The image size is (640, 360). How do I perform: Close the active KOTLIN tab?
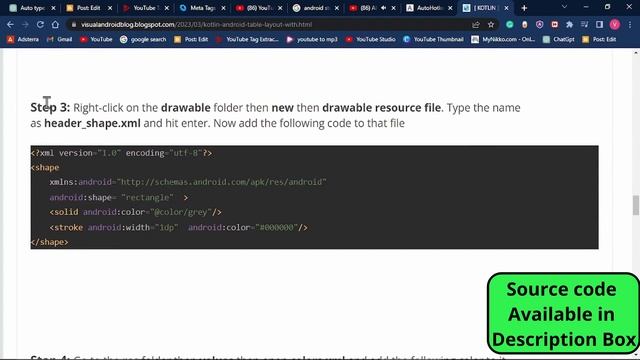pyautogui.click(x=507, y=8)
